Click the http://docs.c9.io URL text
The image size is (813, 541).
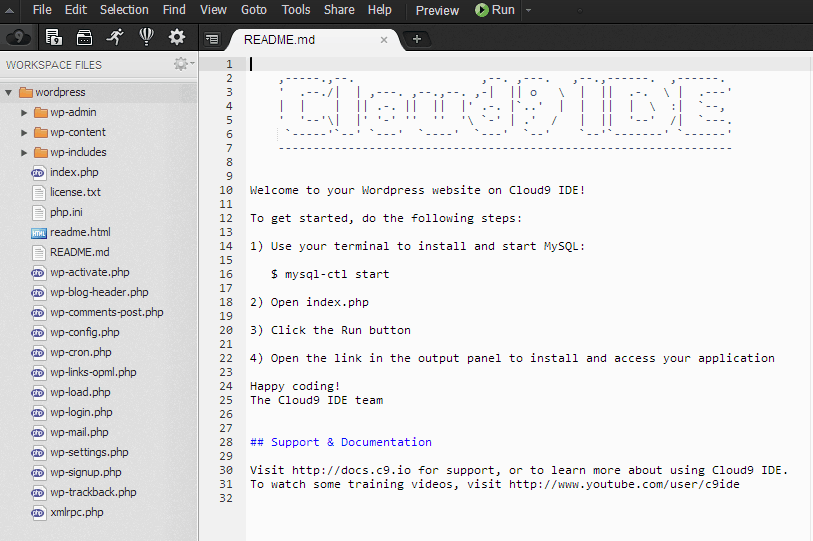click(x=351, y=470)
